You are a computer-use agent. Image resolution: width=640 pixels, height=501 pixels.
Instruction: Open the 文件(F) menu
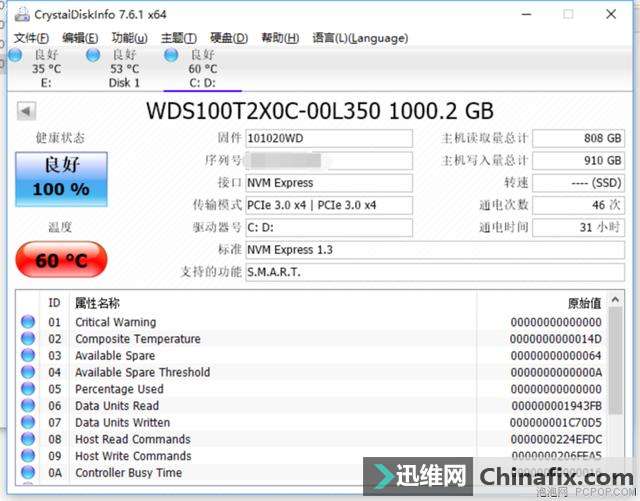tap(31, 38)
